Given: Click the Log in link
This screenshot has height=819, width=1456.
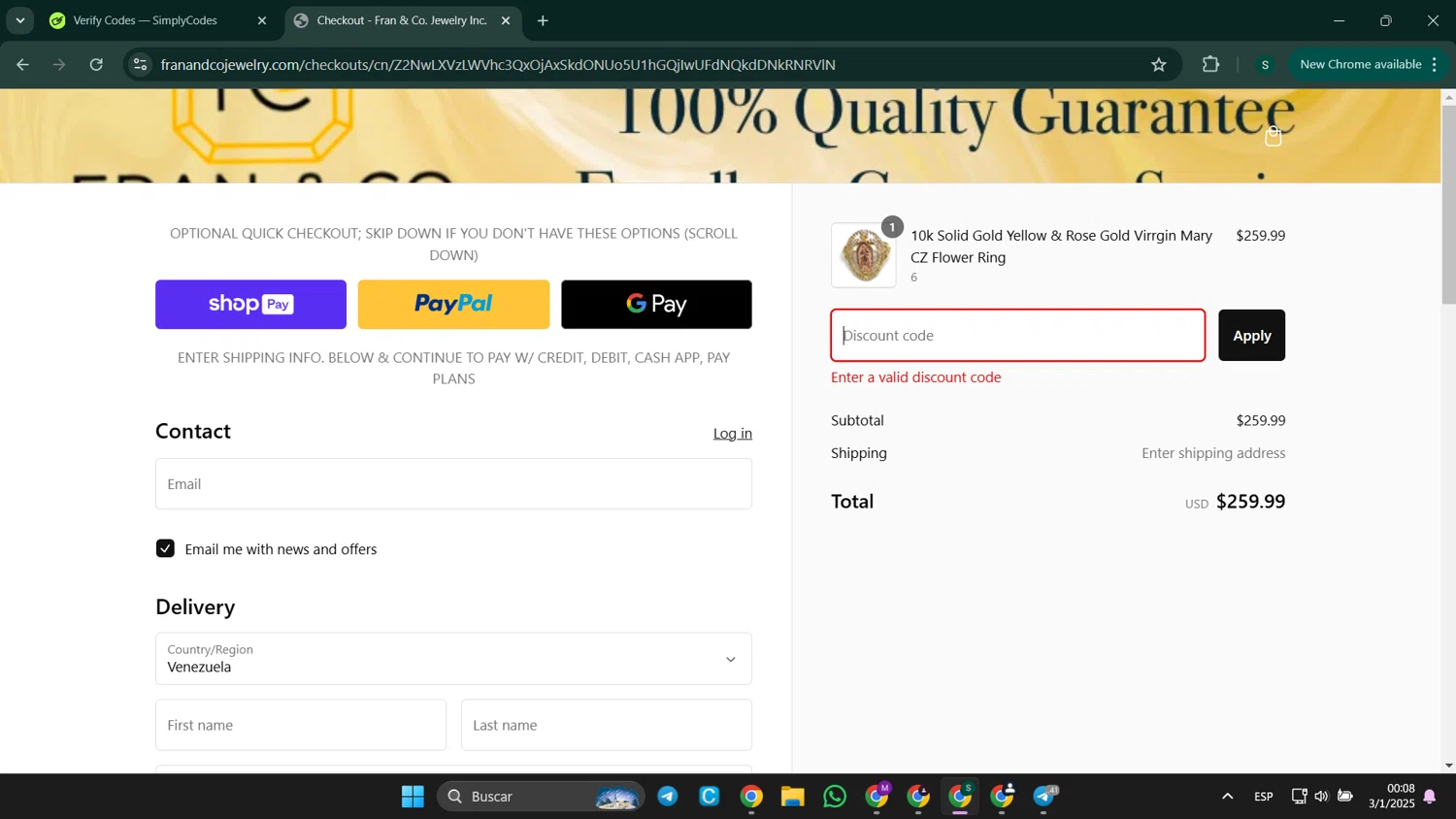Looking at the screenshot, I should (733, 434).
